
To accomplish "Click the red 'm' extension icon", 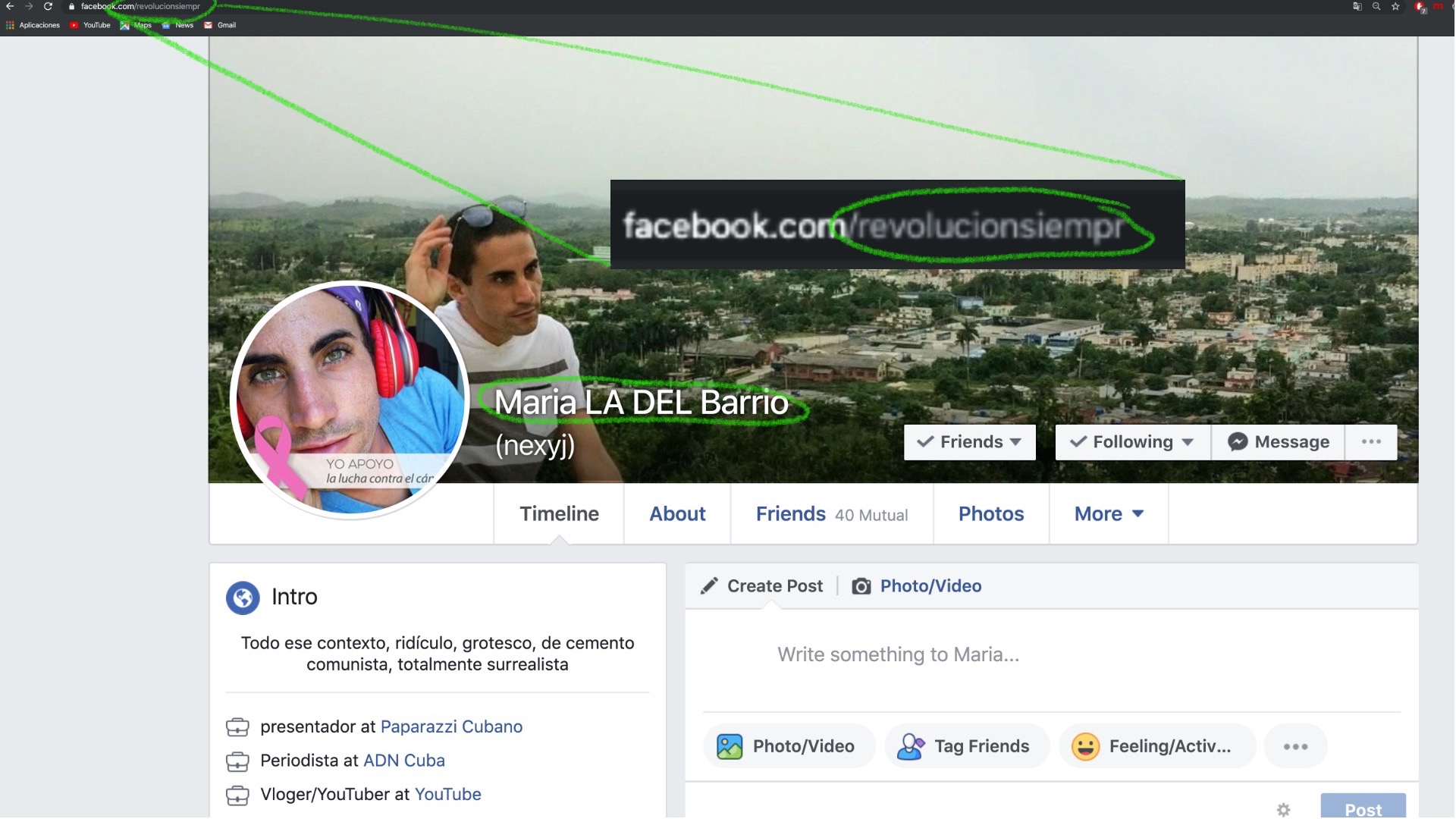I will tap(1438, 6).
